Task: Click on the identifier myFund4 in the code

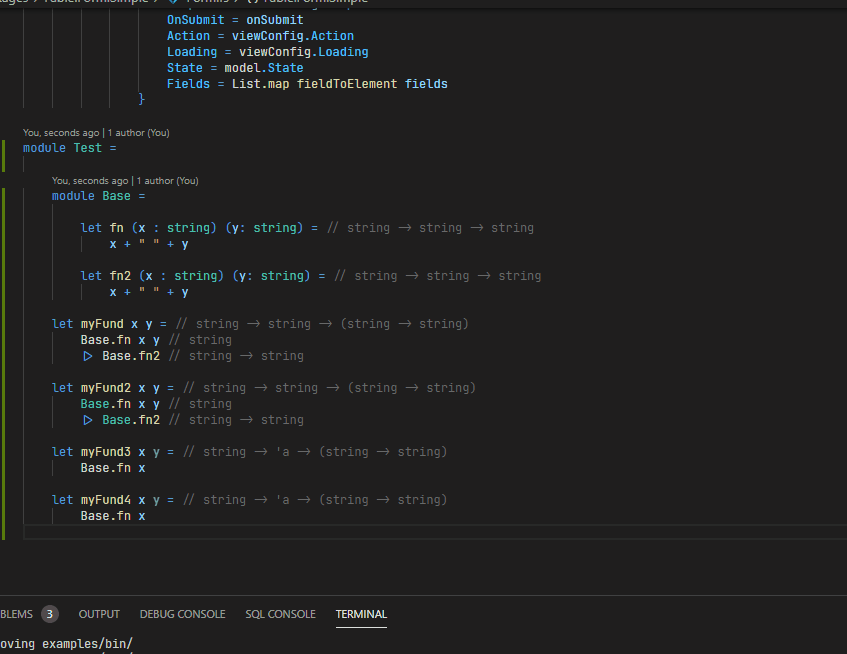Action: [x=105, y=499]
